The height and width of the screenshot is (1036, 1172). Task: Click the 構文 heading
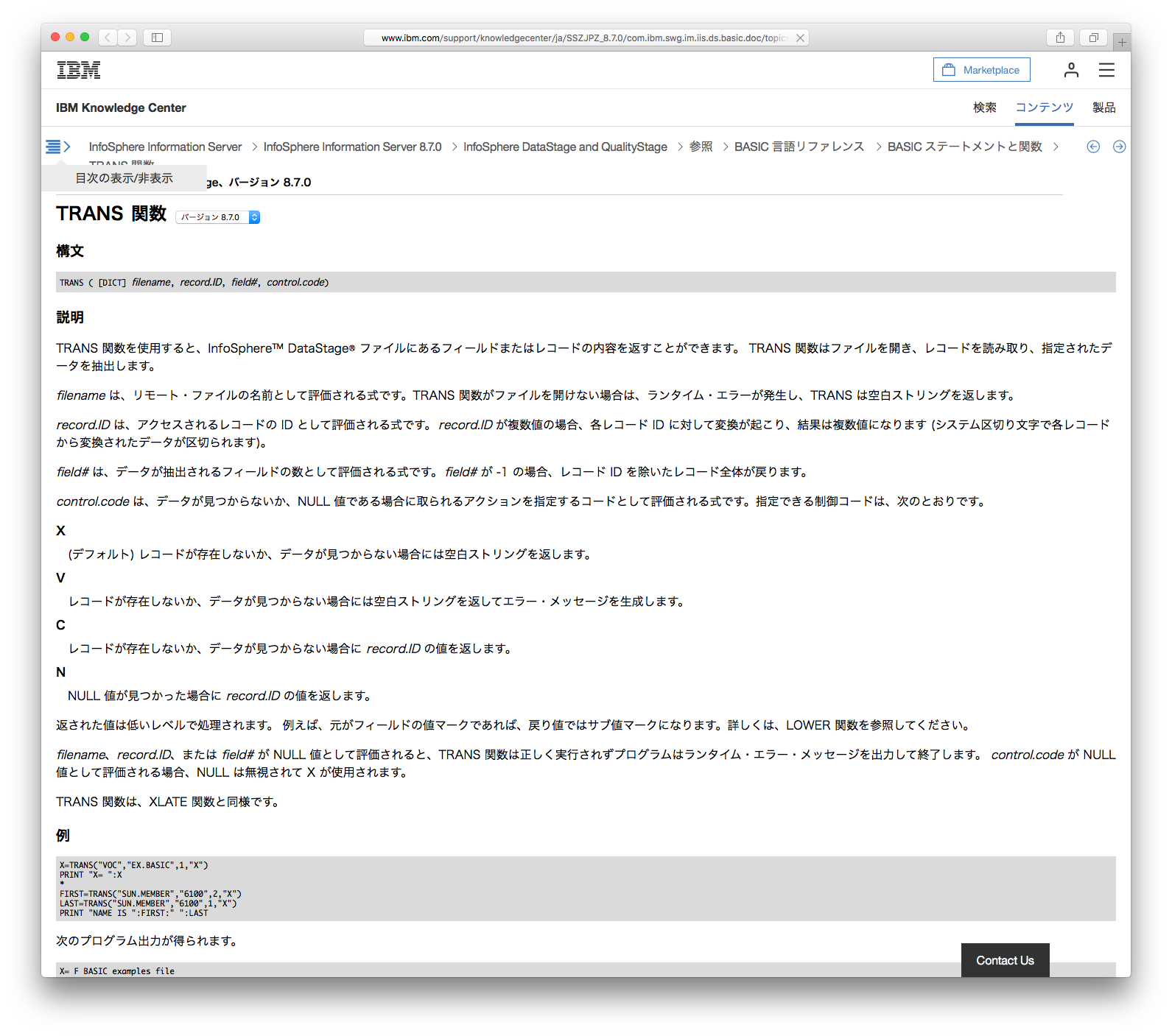click(70, 251)
